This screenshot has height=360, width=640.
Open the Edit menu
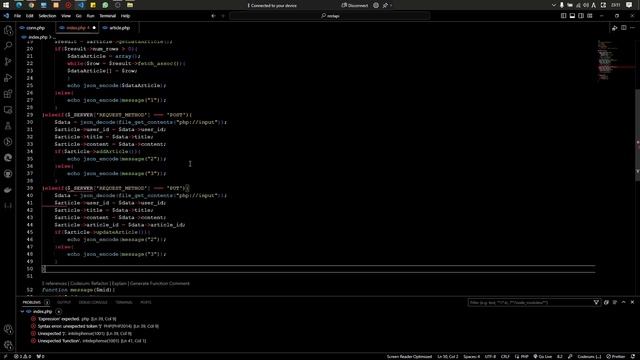(29, 16)
